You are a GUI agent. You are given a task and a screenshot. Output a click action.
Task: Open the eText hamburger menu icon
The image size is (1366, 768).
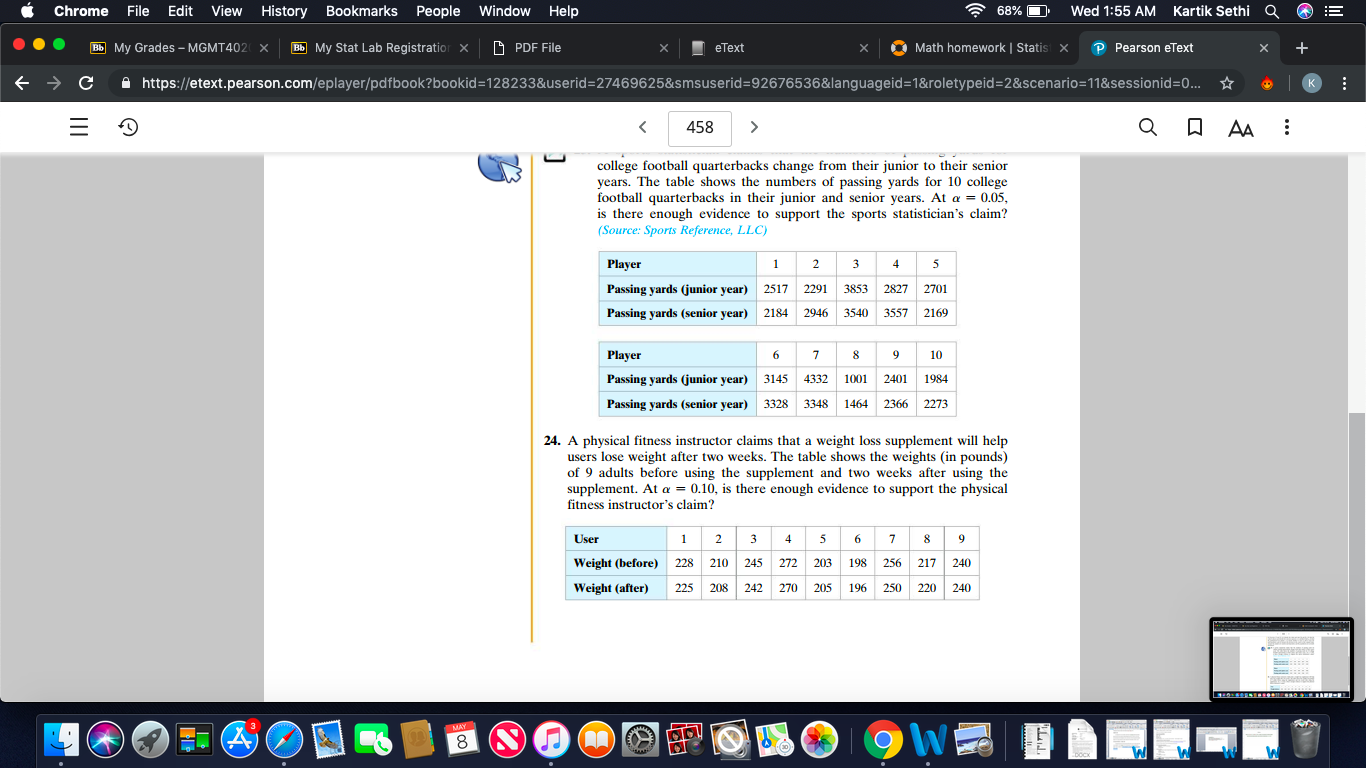pyautogui.click(x=80, y=127)
